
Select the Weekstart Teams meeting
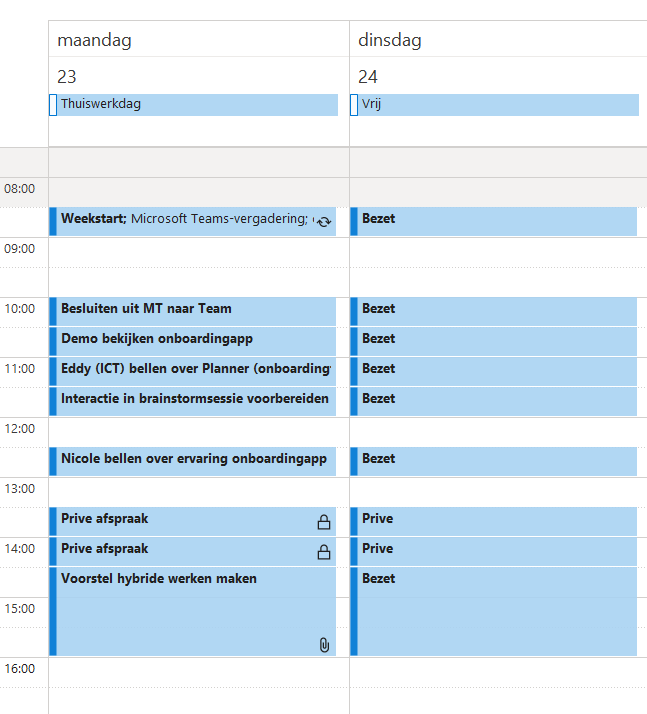[193, 222]
